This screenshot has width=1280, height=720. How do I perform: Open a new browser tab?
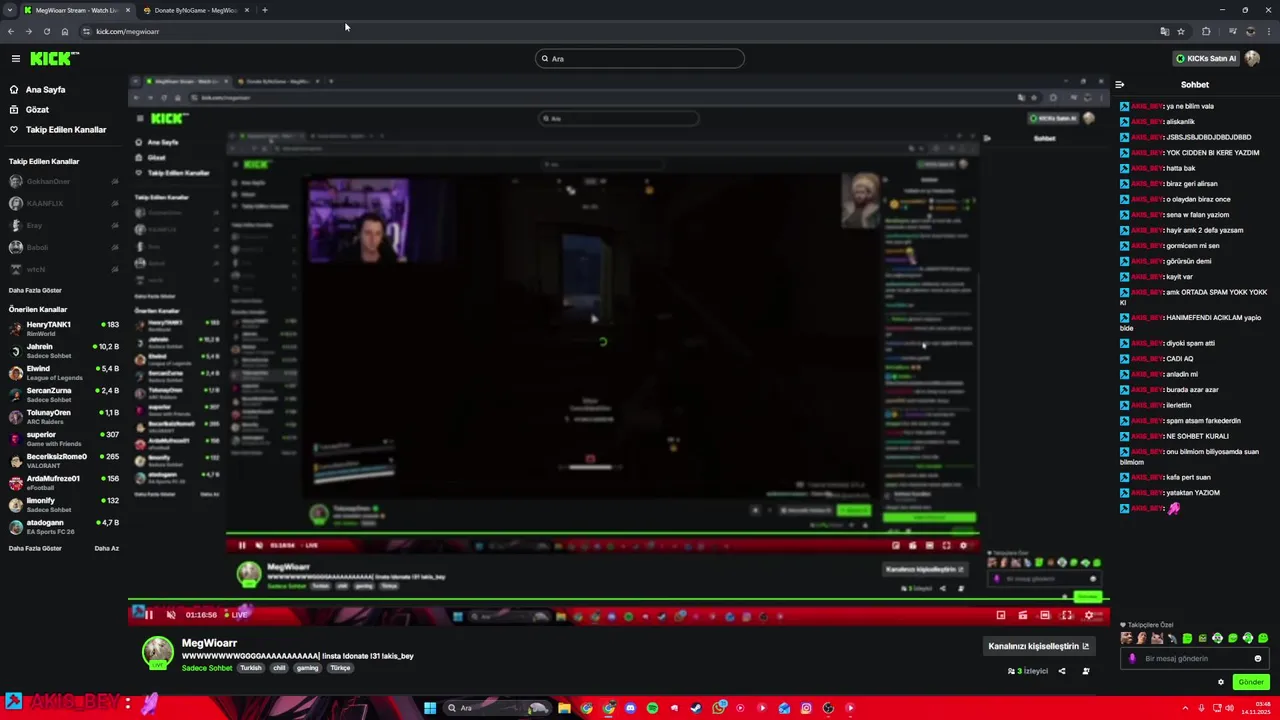coord(265,10)
